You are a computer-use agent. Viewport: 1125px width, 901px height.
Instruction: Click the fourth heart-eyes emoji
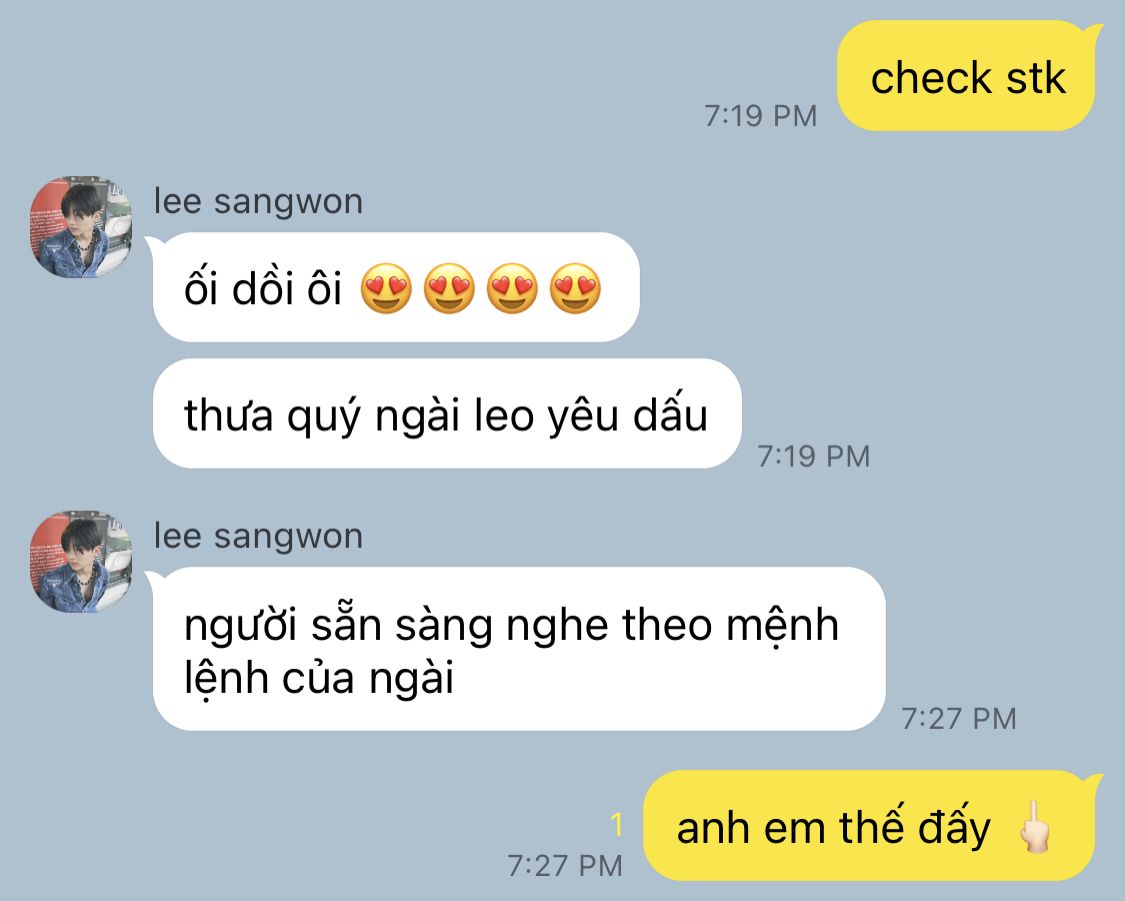click(x=575, y=288)
